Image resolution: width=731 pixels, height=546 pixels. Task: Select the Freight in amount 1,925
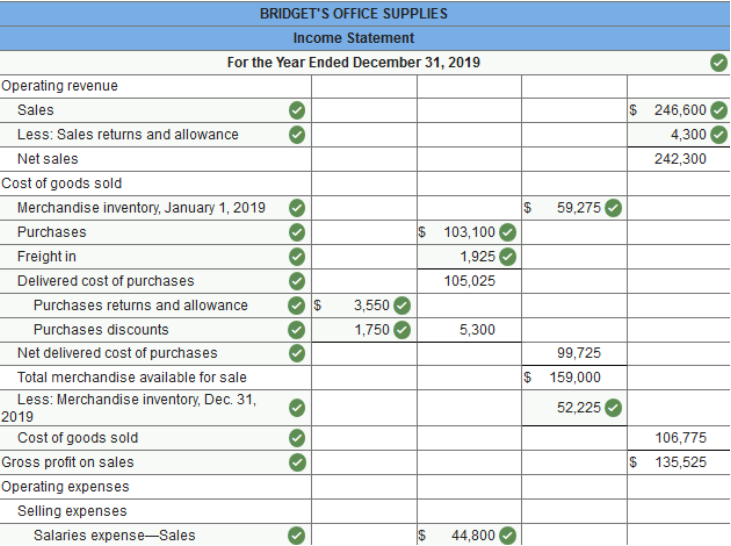pos(478,256)
